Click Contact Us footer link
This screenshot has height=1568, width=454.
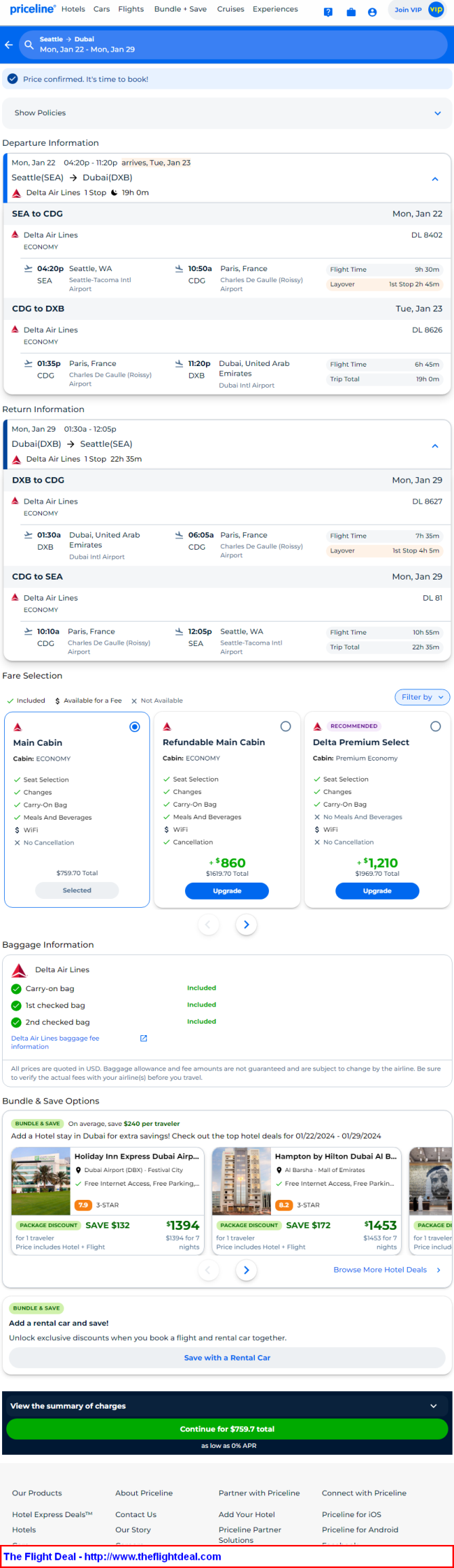[x=136, y=1515]
